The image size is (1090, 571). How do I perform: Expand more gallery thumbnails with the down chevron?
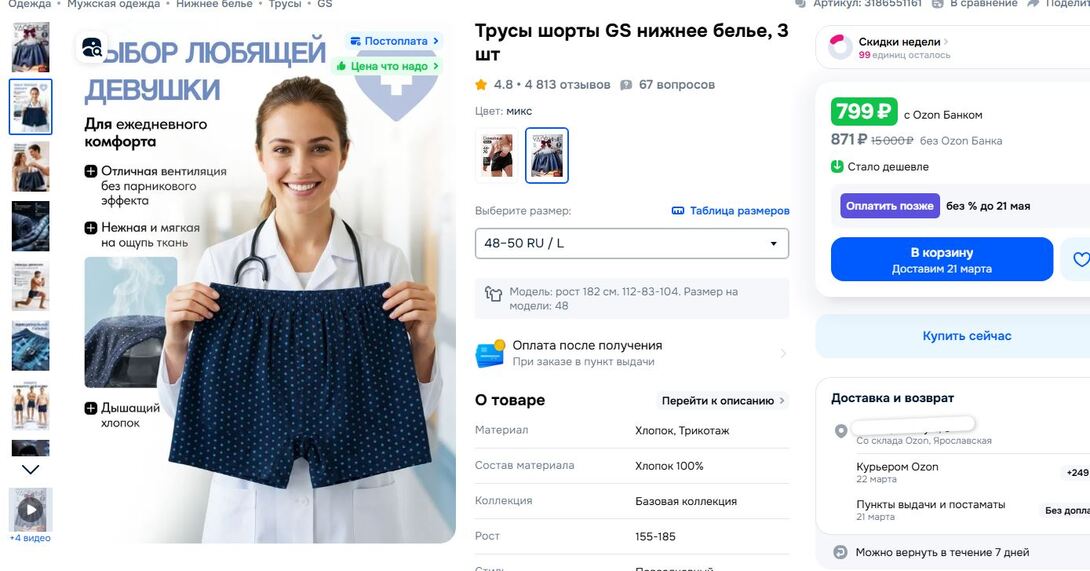click(30, 470)
